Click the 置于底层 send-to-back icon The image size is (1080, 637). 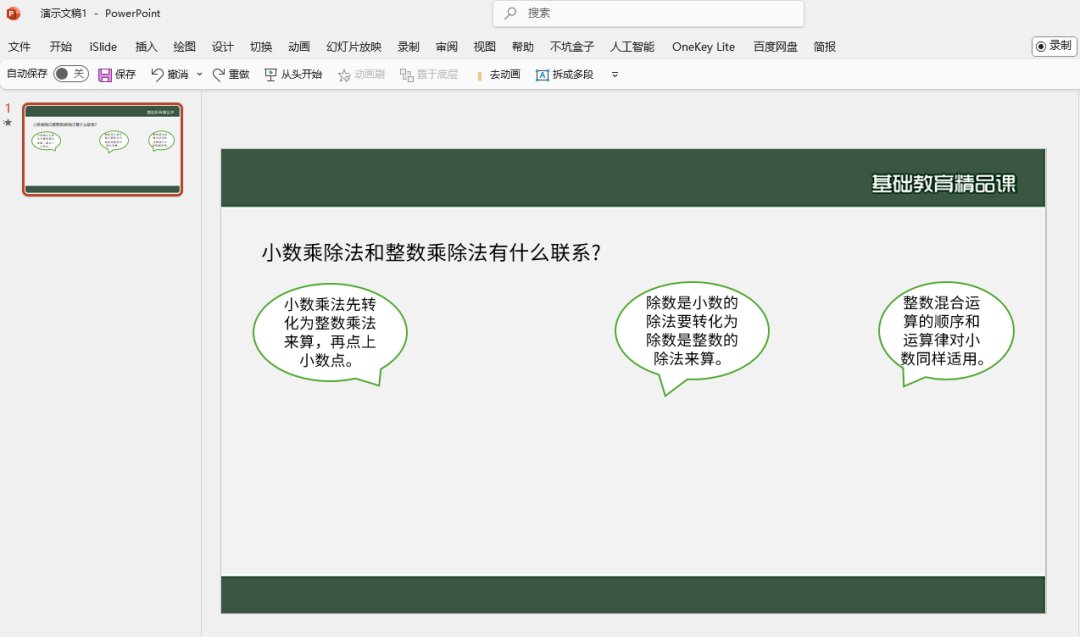click(x=406, y=74)
